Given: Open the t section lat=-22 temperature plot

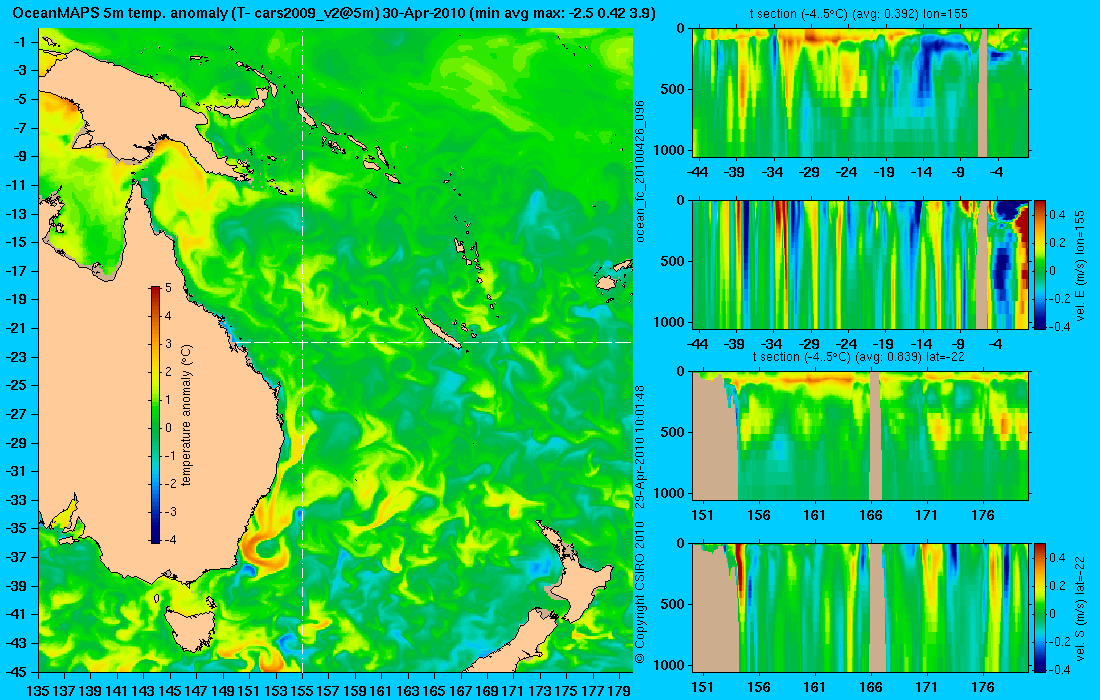Looking at the screenshot, I should coord(860,436).
